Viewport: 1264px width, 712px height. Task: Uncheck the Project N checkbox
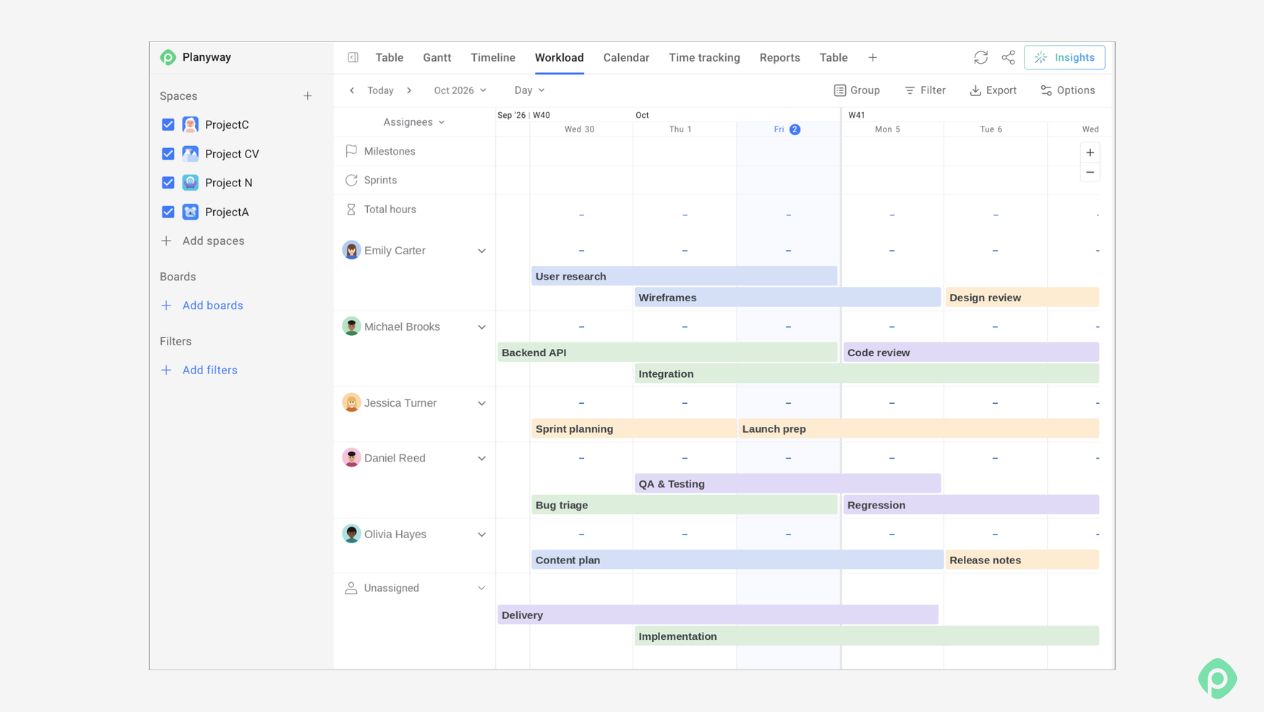[168, 183]
